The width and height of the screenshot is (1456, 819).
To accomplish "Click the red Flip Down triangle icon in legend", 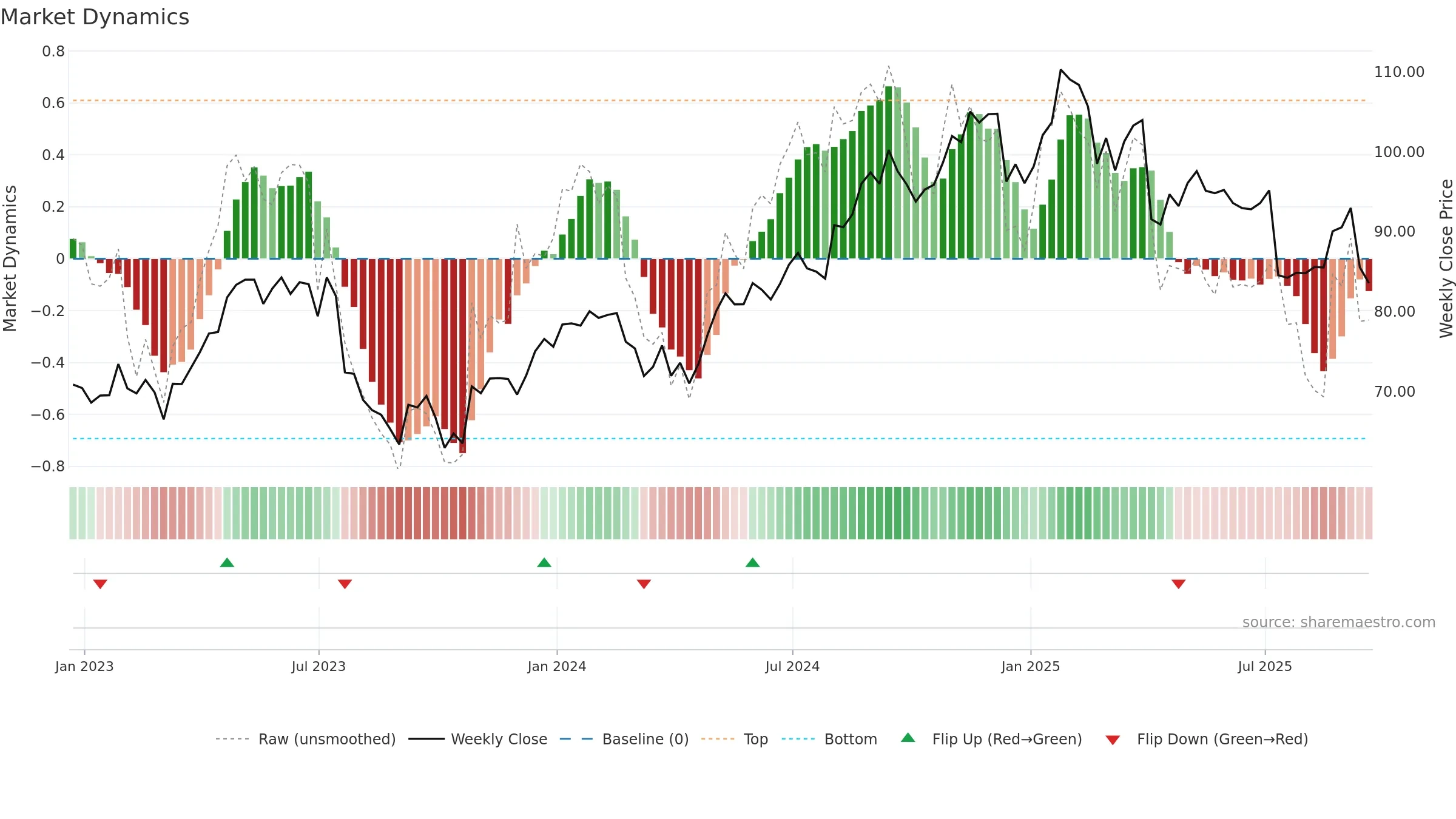I will click(1113, 740).
